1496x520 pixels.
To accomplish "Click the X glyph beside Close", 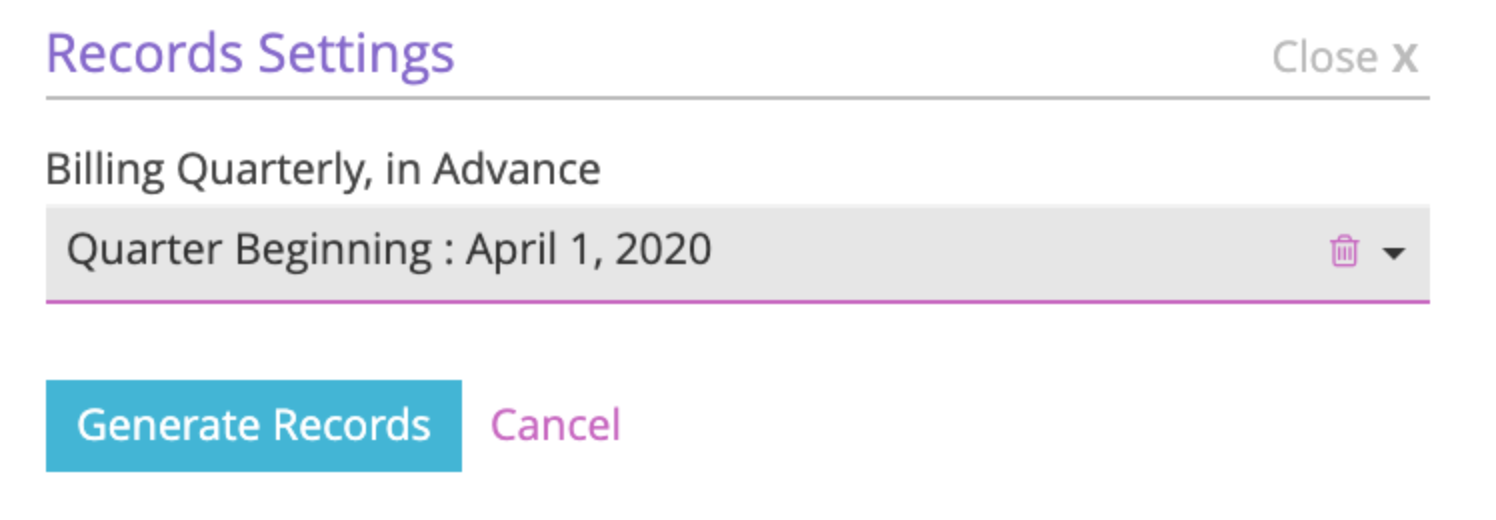I will (1405, 58).
